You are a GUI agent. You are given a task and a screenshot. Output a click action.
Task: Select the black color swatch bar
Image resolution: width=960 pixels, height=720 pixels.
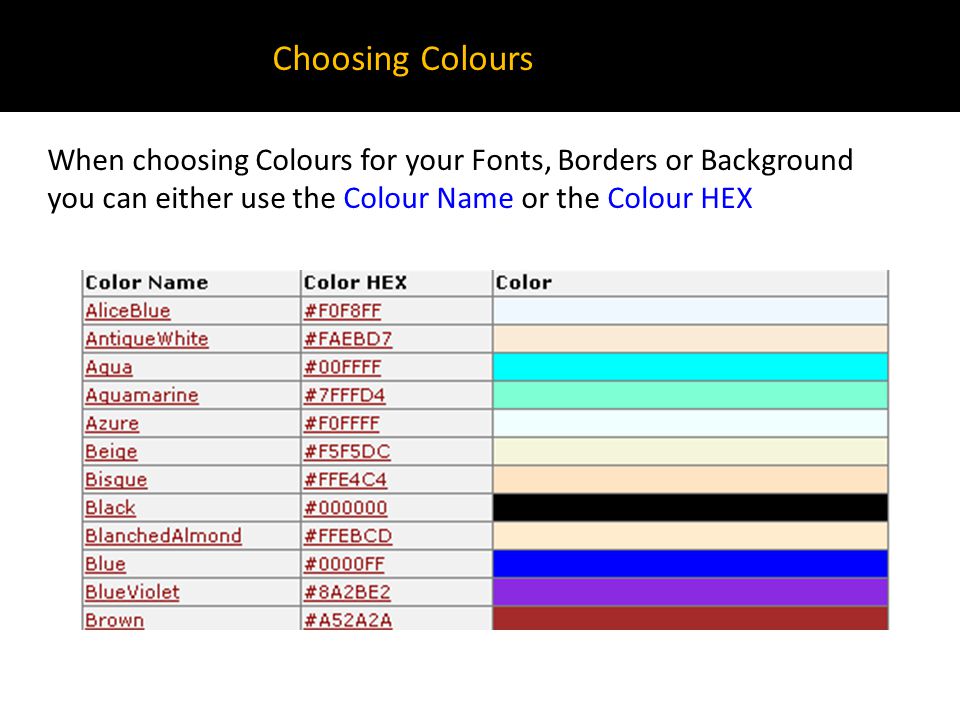coord(690,508)
